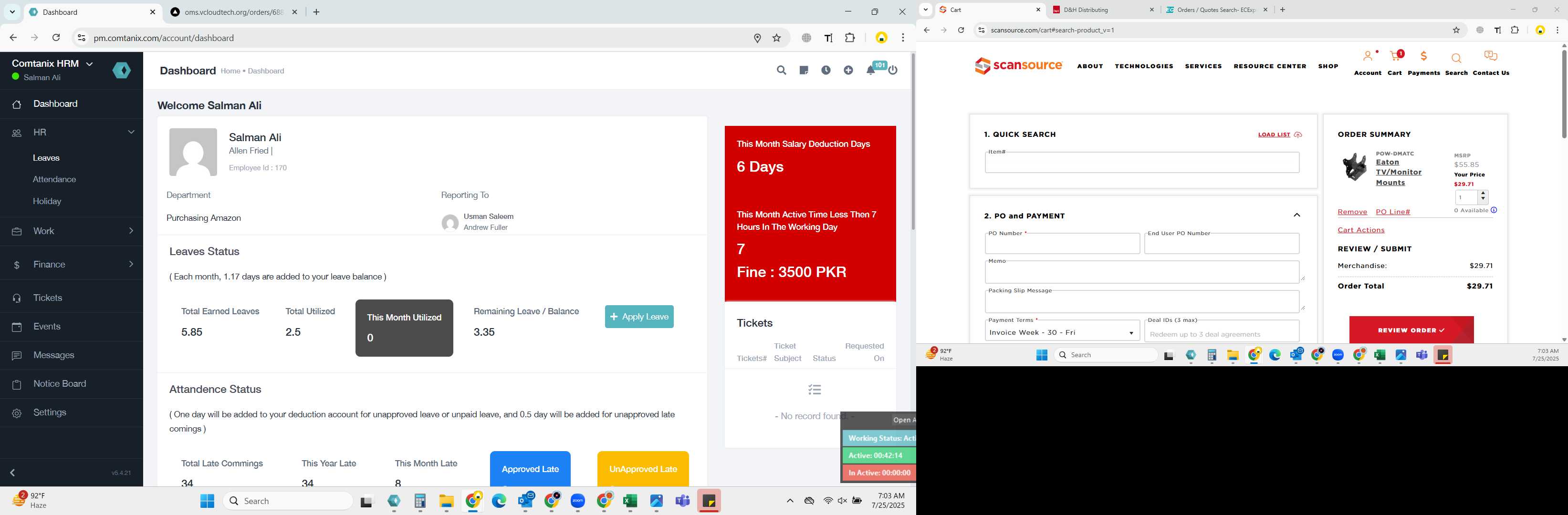Screen dimensions: 1568x515
Task: Open Leaves under HR in sidebar
Action: click(46, 158)
